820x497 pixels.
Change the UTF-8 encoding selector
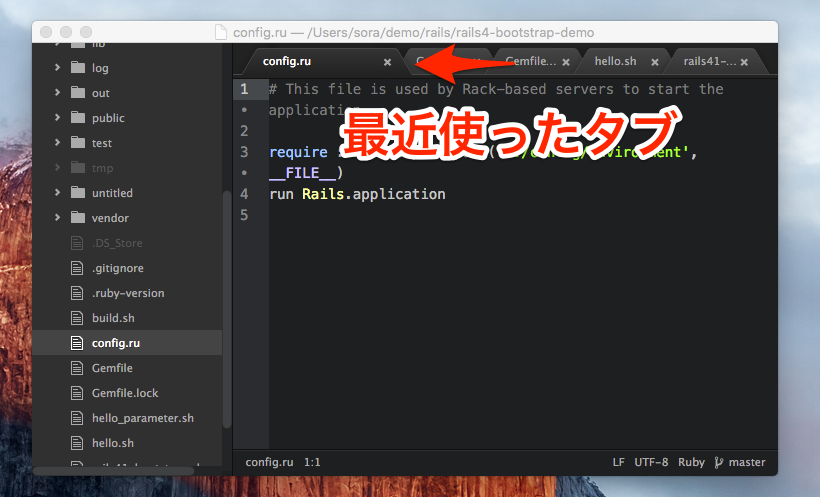pos(651,462)
